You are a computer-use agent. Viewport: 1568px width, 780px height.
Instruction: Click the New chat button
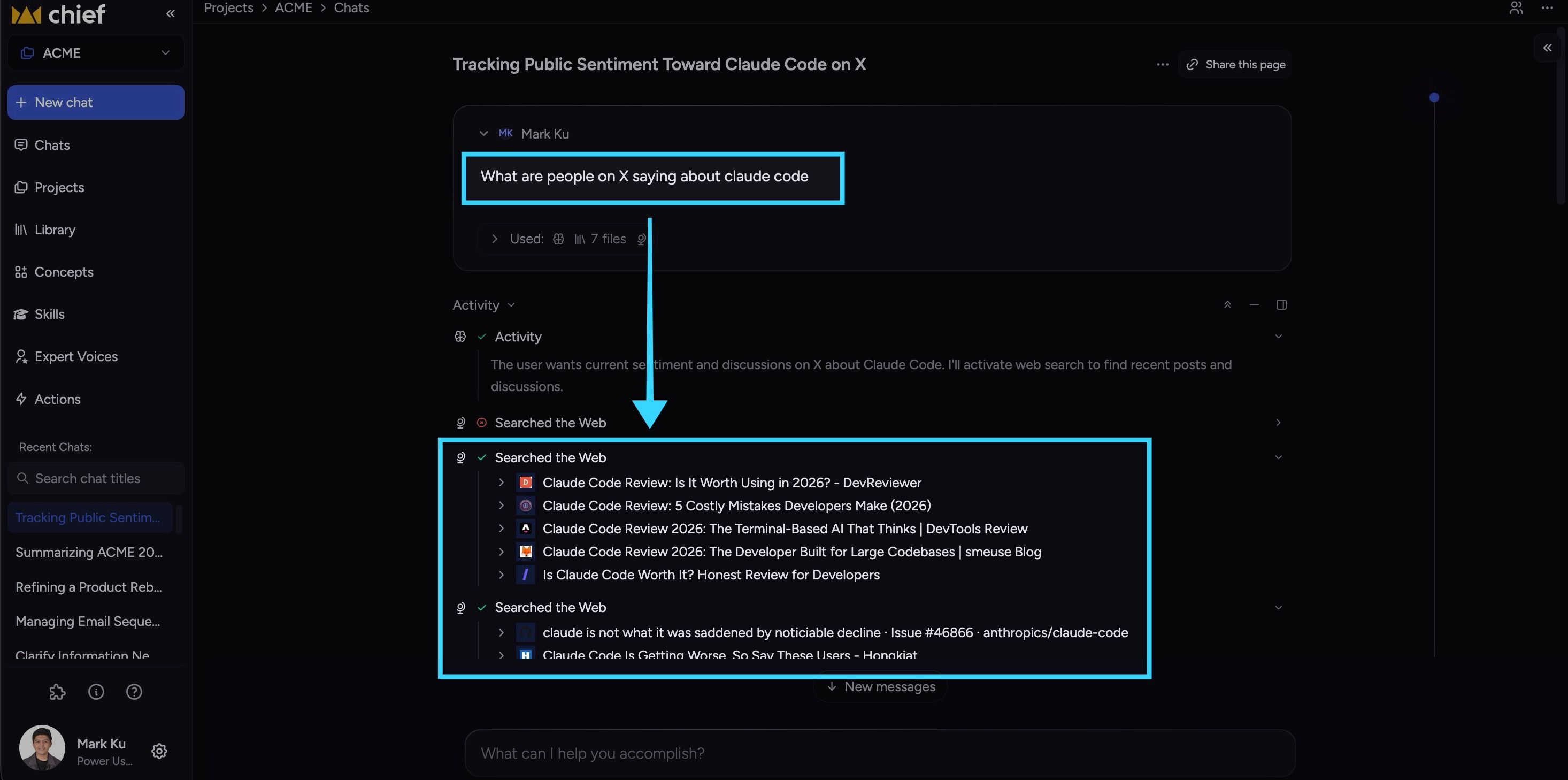(96, 102)
